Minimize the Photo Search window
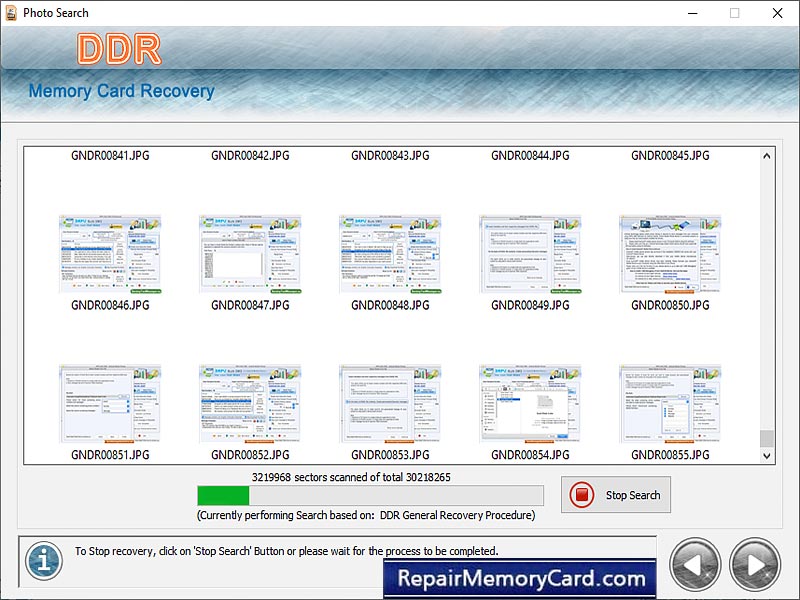Viewport: 800px width, 600px height. [x=692, y=13]
